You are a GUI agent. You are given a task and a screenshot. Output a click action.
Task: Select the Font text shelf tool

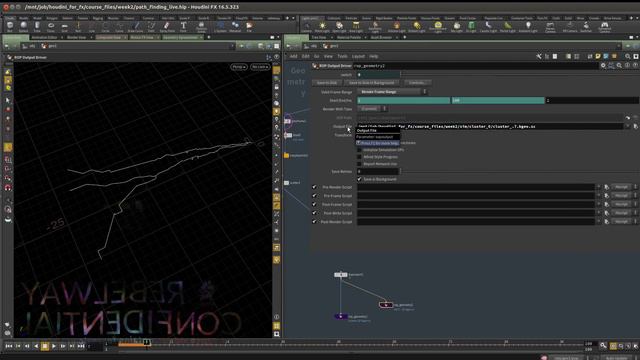183,27
